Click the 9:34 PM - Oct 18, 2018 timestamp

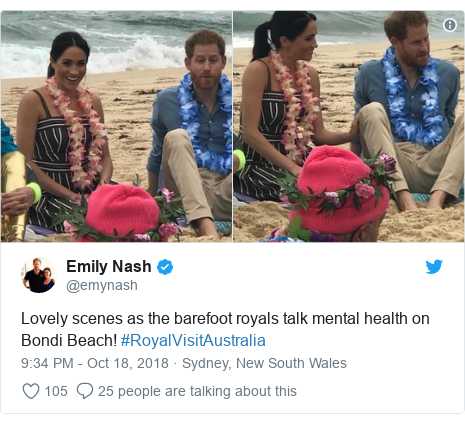pos(95,363)
